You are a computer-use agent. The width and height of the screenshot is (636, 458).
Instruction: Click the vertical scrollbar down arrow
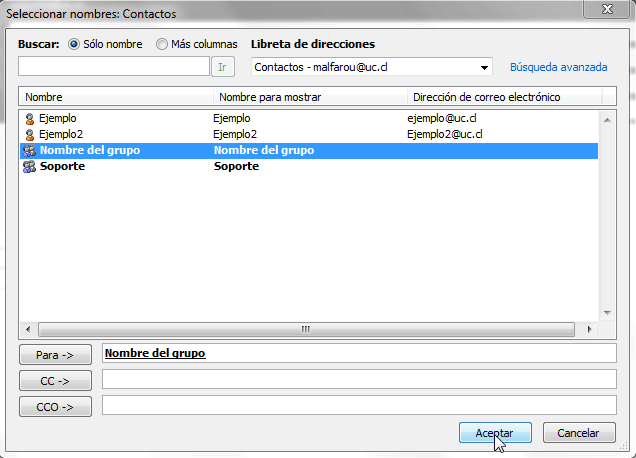[607, 312]
